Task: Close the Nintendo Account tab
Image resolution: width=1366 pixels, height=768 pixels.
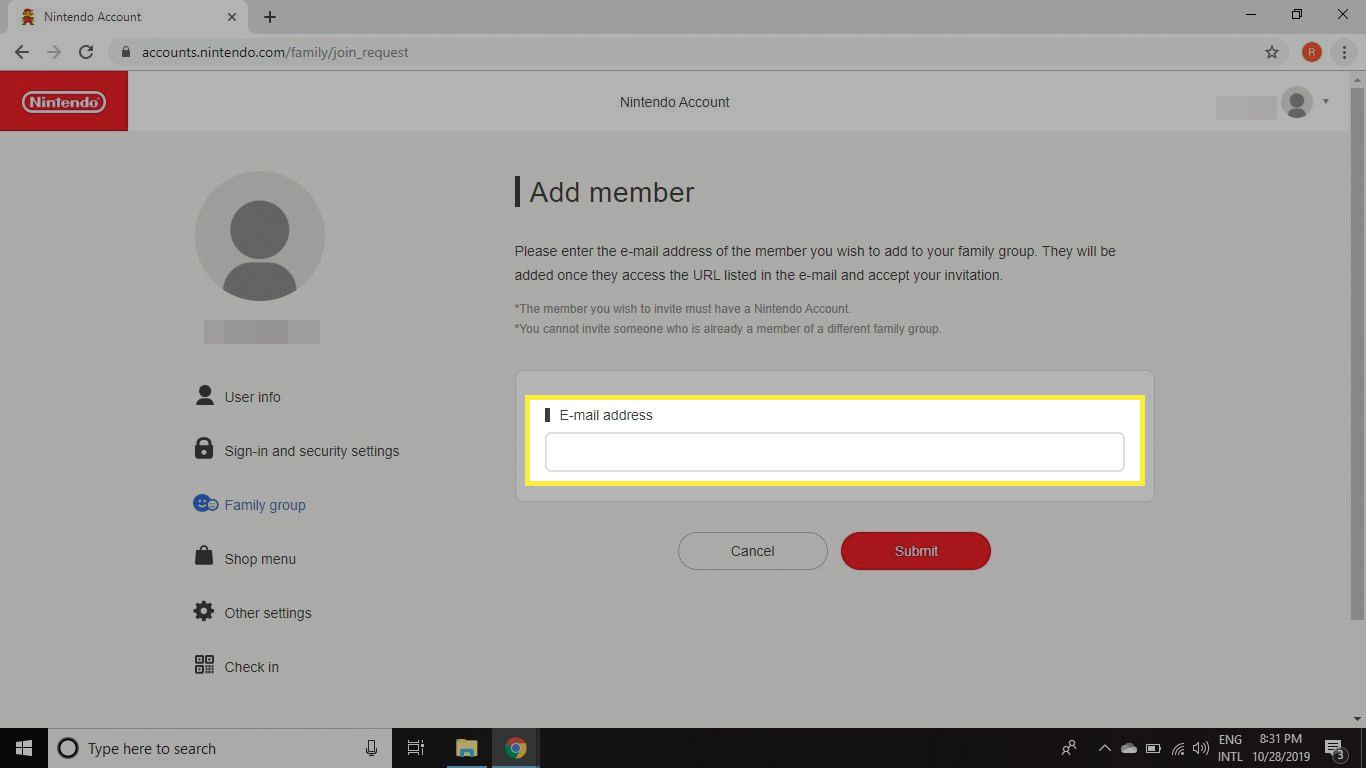Action: pyautogui.click(x=232, y=17)
